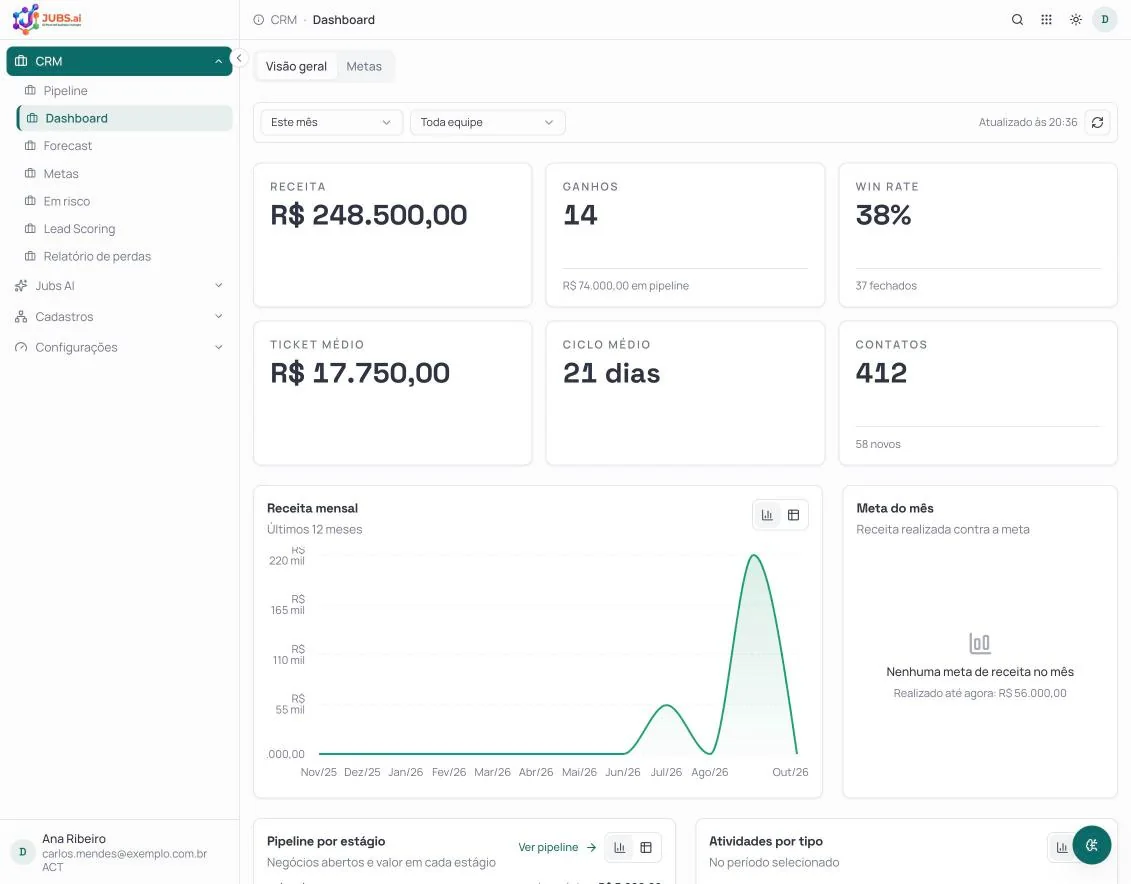This screenshot has height=884, width=1131.
Task: Click the Em risco sidebar icon
Action: pyautogui.click(x=30, y=200)
